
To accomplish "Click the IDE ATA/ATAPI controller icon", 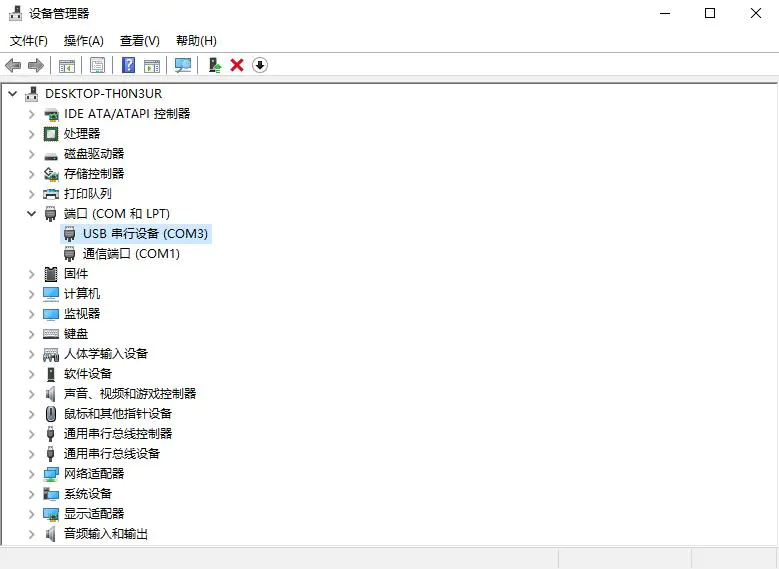I will (51, 114).
